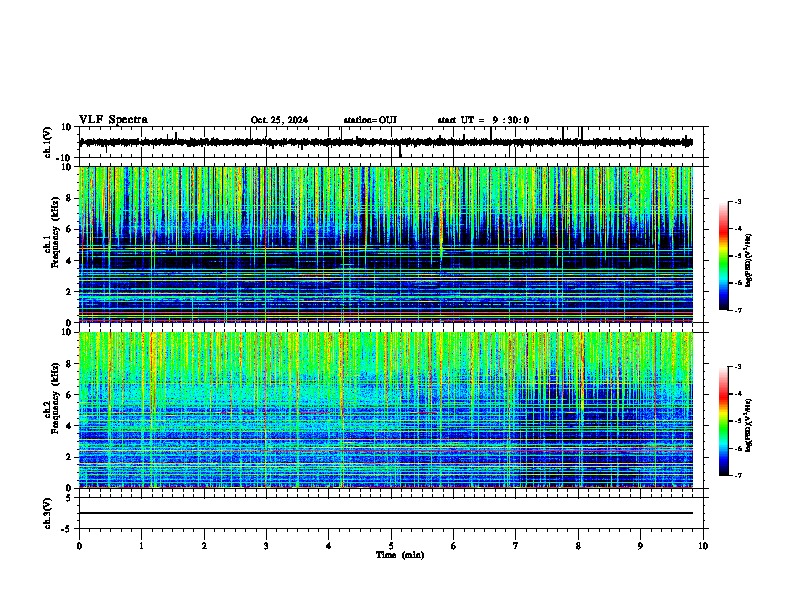Select the "start UT = 9 :30: 0" text
792x612 pixels.
pos(483,120)
